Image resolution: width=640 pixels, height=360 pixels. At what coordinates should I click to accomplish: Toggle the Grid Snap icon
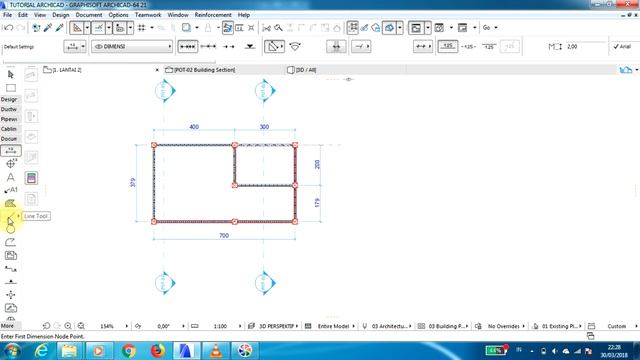tap(142, 28)
